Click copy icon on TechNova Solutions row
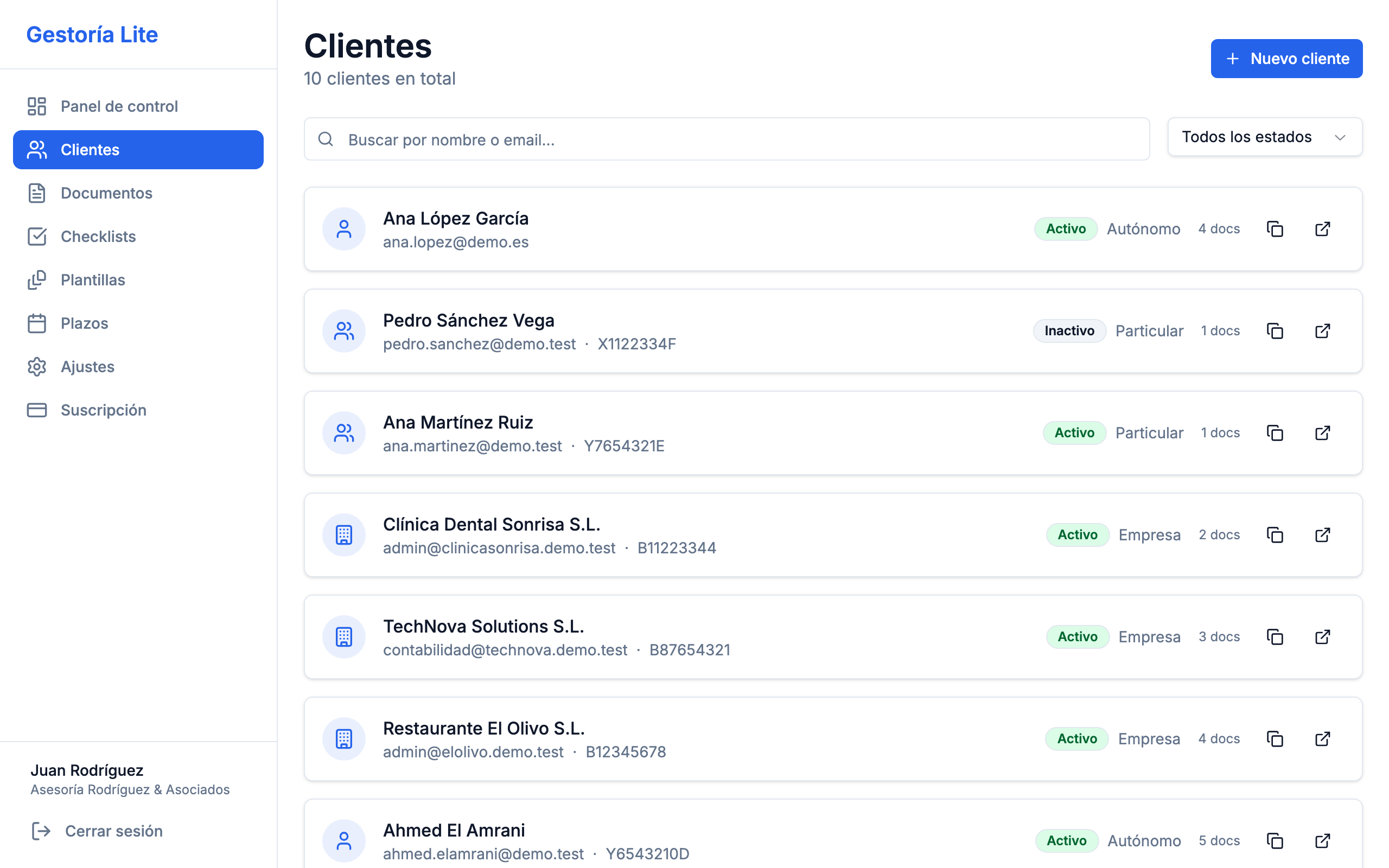 1275,637
